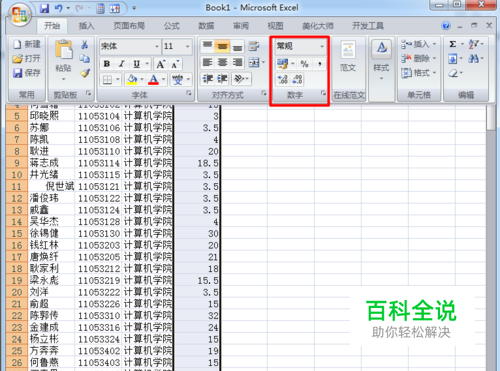The image size is (500, 371).
Task: Open the 数字 group dialog launcher
Action: coord(323,93)
